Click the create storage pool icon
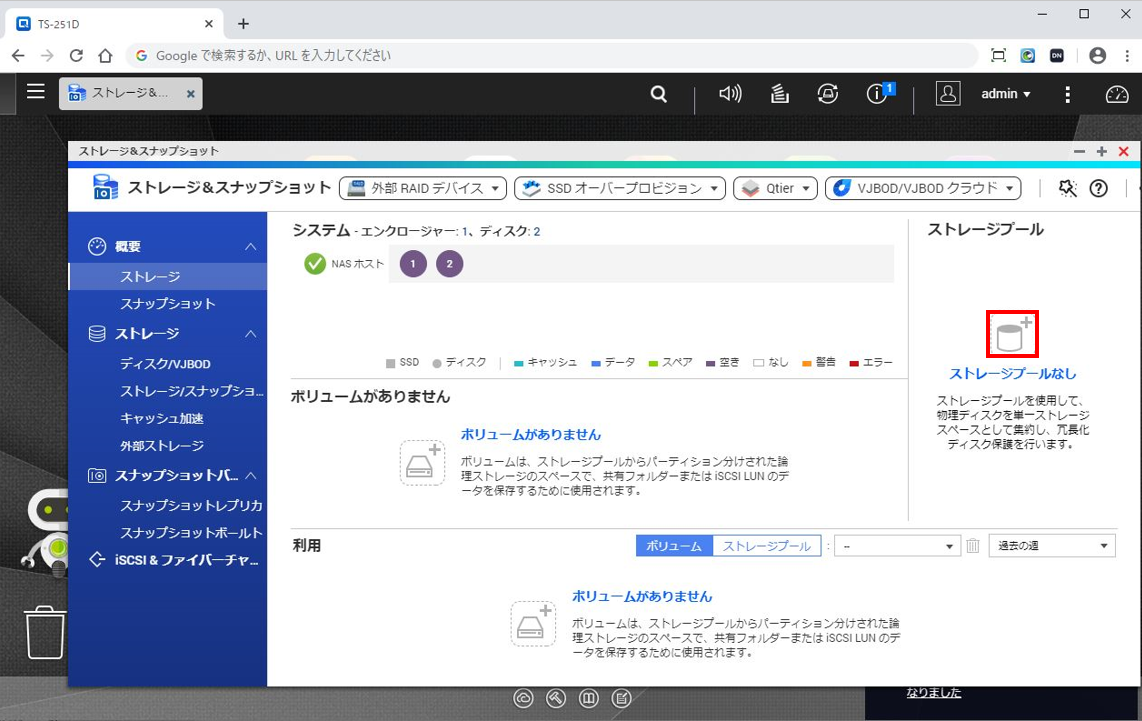Image resolution: width=1142 pixels, height=721 pixels. coord(1012,334)
